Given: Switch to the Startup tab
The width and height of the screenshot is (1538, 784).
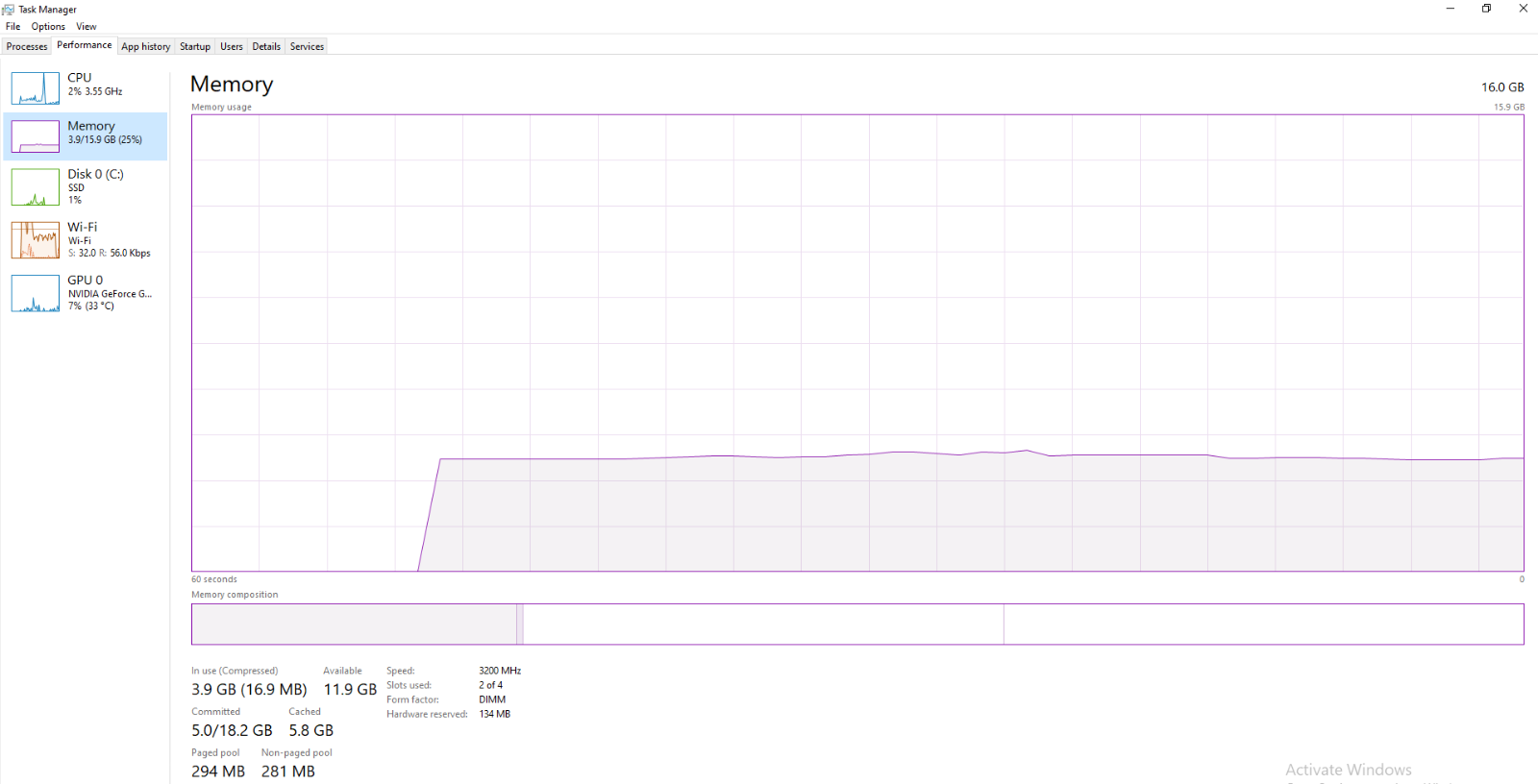Looking at the screenshot, I should (195, 46).
